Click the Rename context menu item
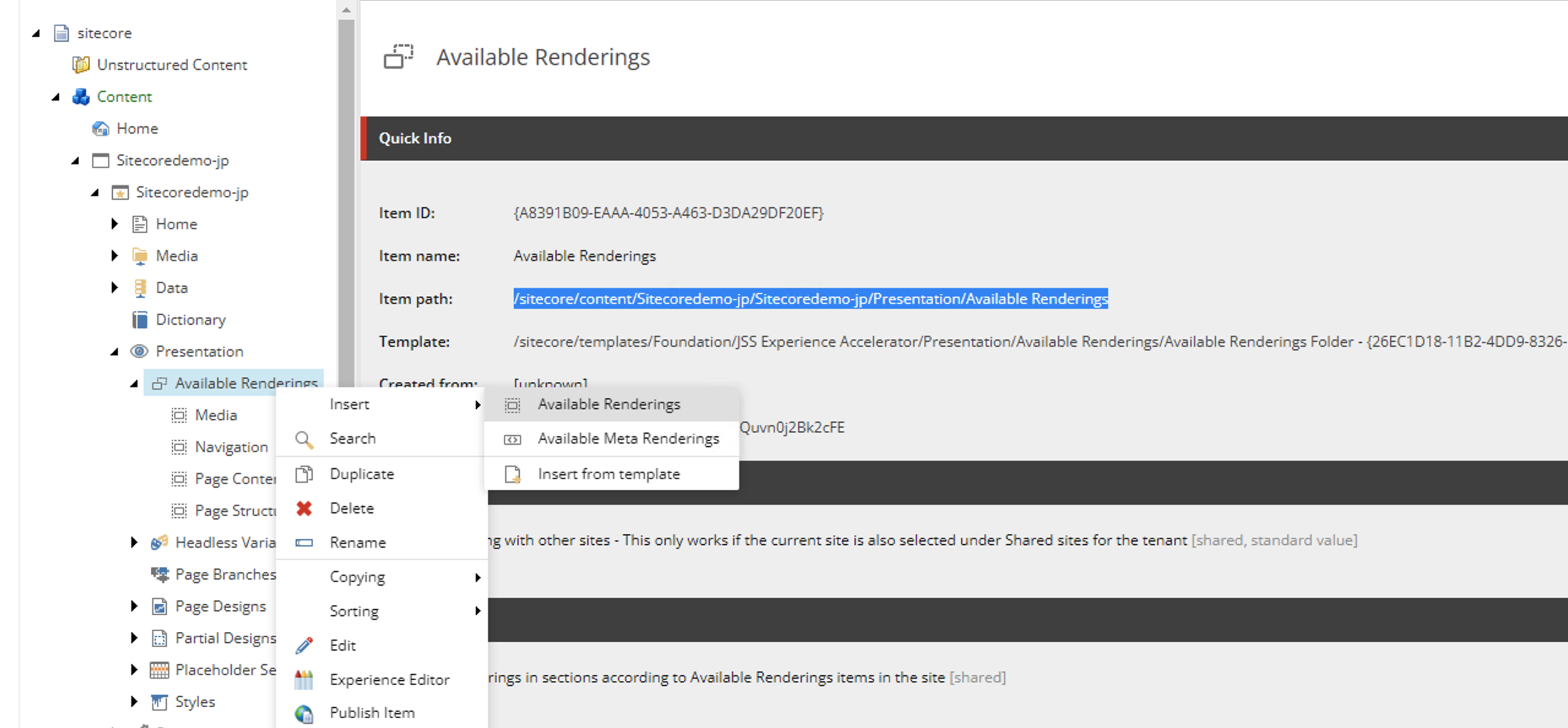The image size is (1568, 728). [x=358, y=542]
